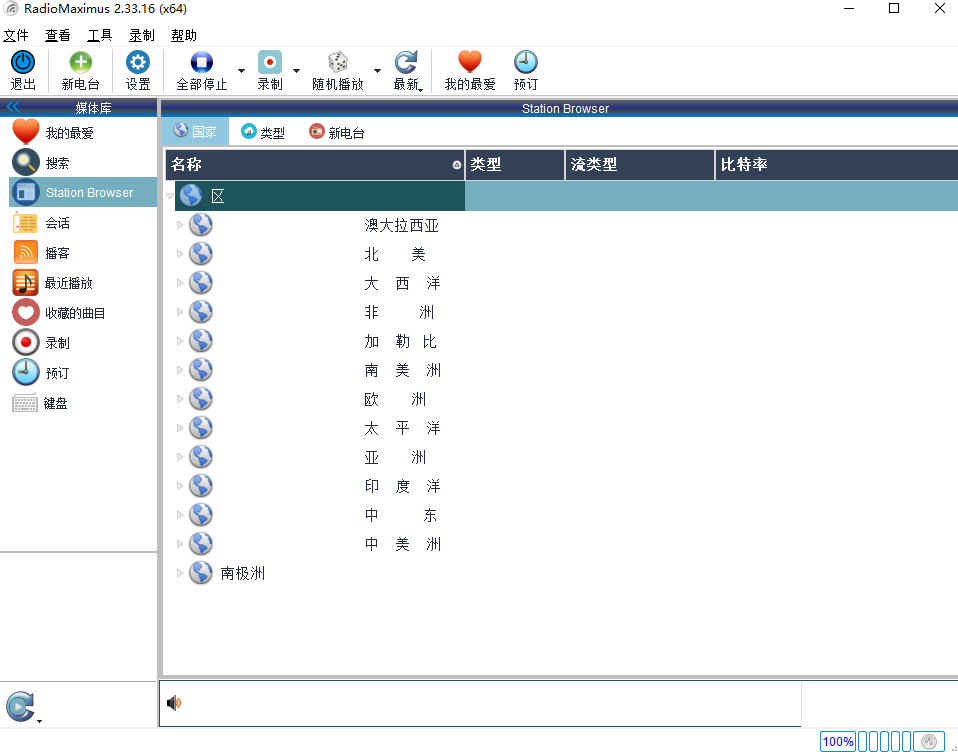Refresh using the 最新 toolbar icon
This screenshot has width=958, height=752.
(x=406, y=62)
